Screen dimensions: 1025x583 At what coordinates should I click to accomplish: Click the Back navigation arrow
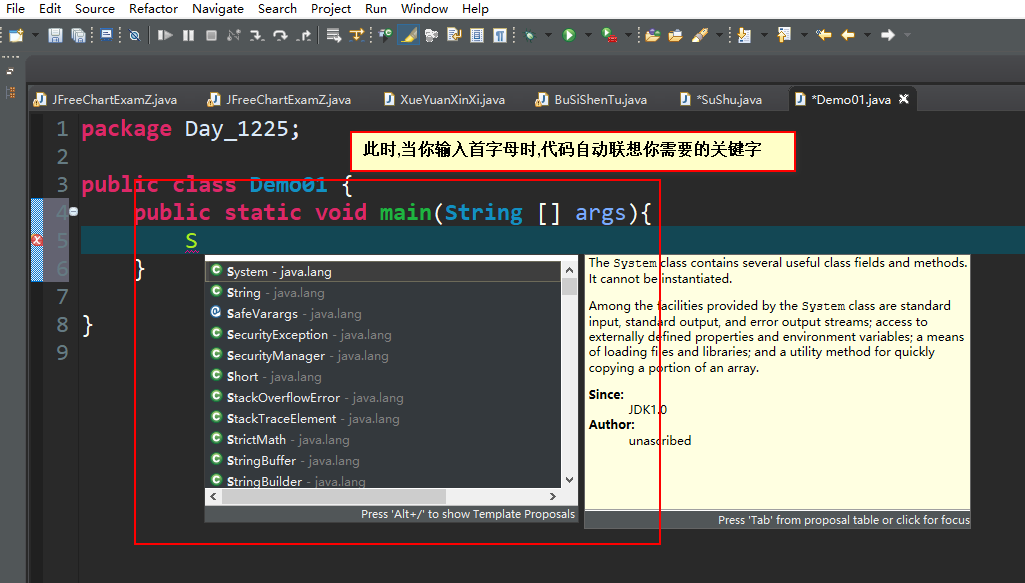click(x=848, y=35)
